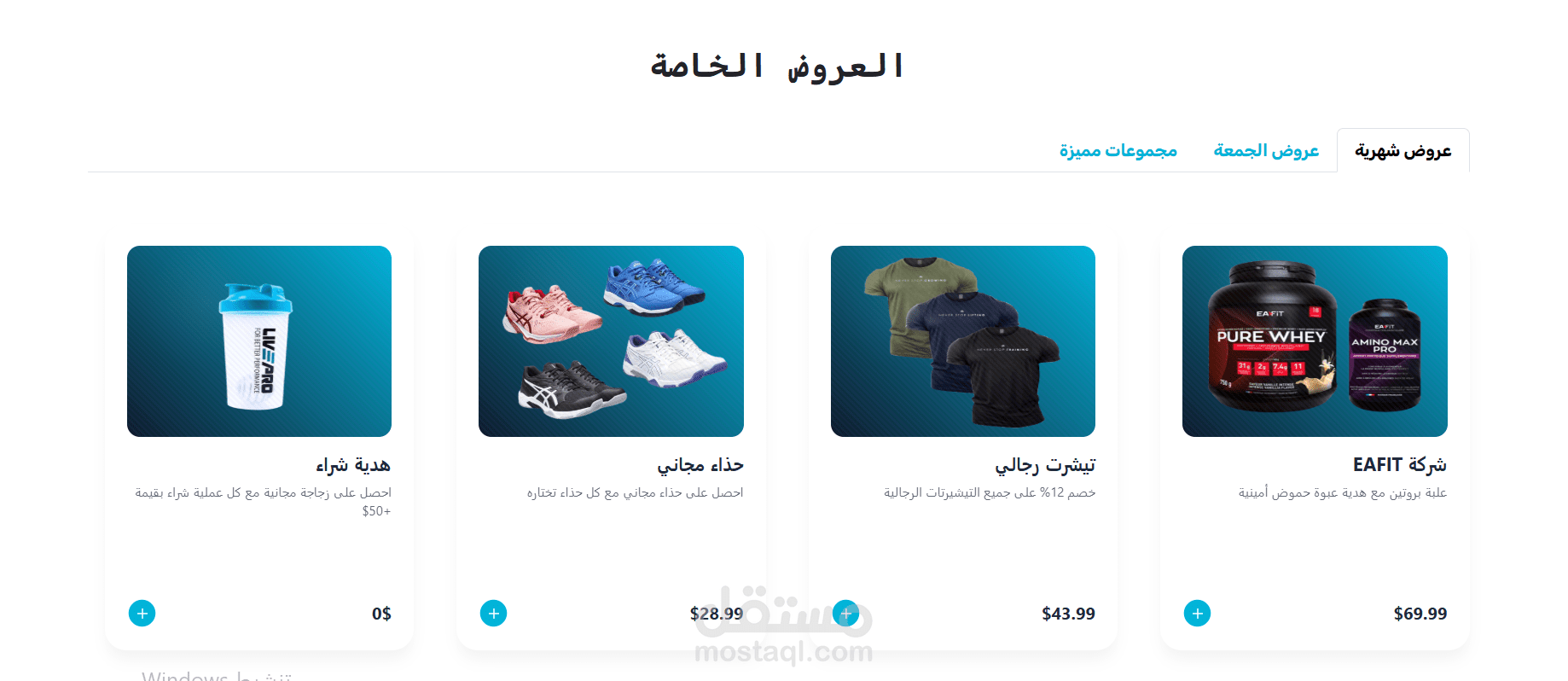Add the EAFIT protein offer with plus icon
This screenshot has width=1568, height=681.
[1197, 613]
